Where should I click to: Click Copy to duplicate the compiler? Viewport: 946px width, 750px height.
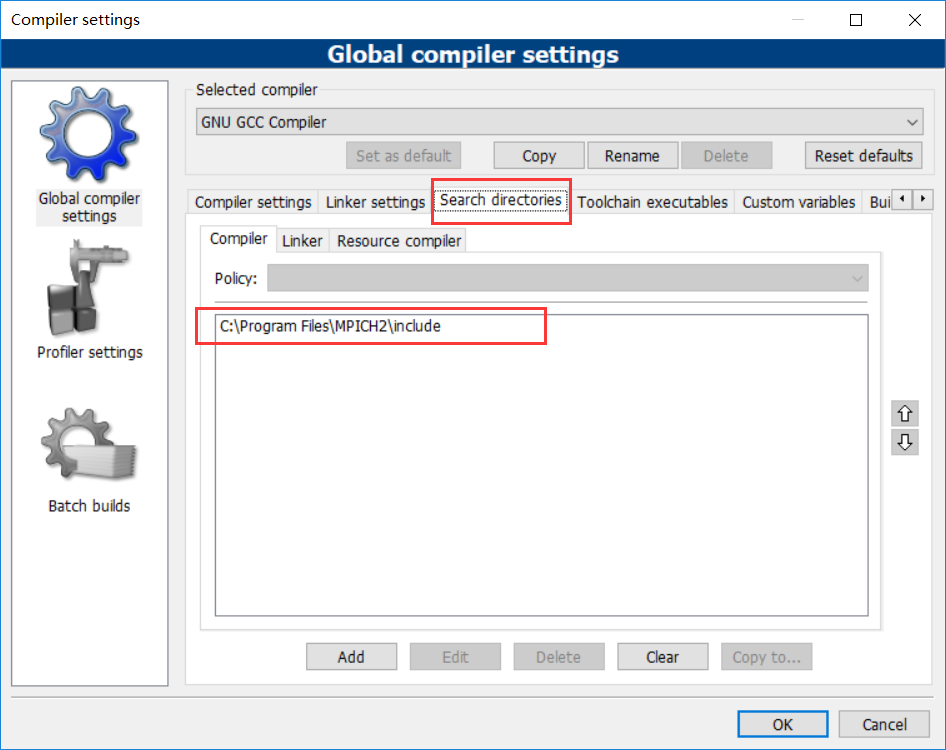(538, 155)
